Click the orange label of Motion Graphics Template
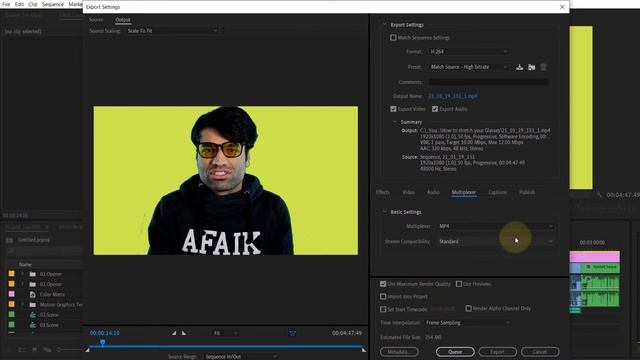640x360 pixels. (x=11, y=304)
